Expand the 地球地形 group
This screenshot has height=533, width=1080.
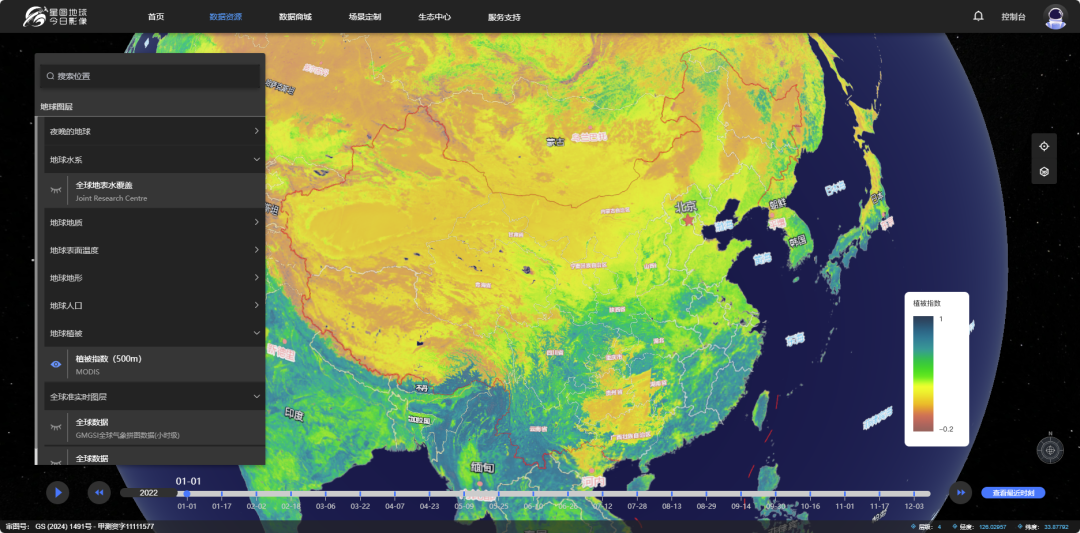tap(154, 278)
